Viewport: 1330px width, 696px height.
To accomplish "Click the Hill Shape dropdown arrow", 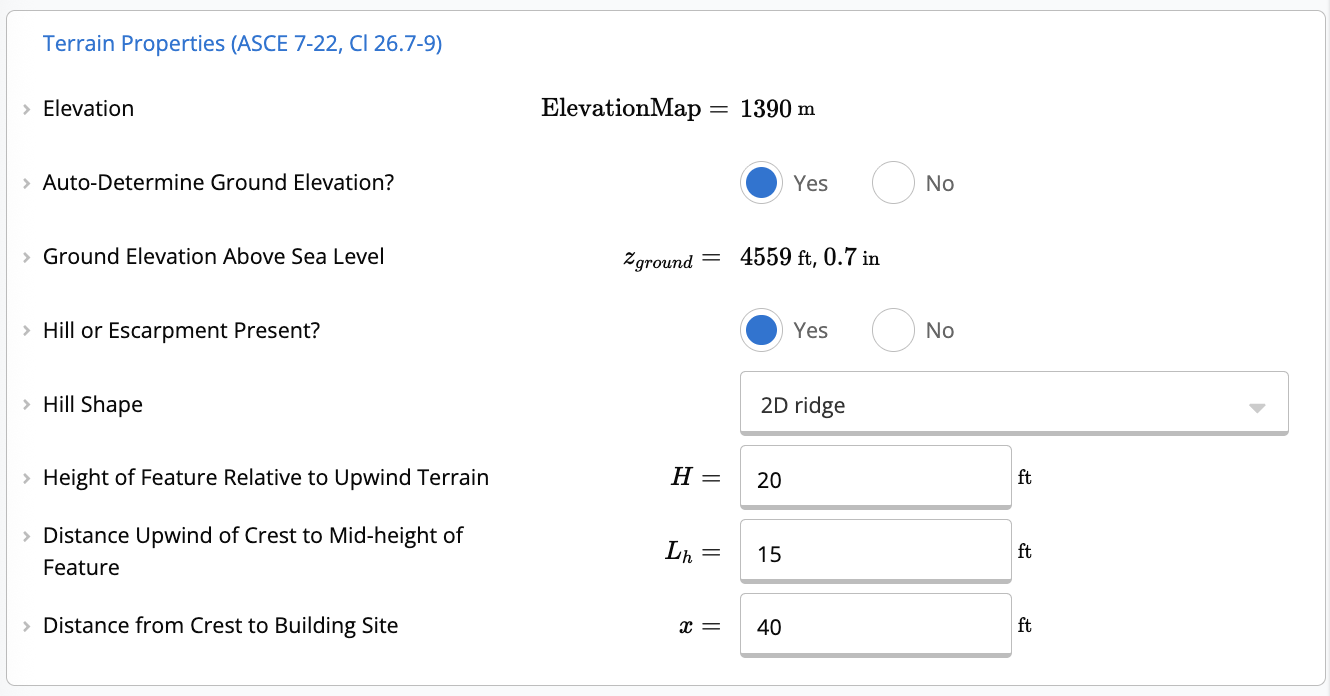I will click(x=1256, y=404).
